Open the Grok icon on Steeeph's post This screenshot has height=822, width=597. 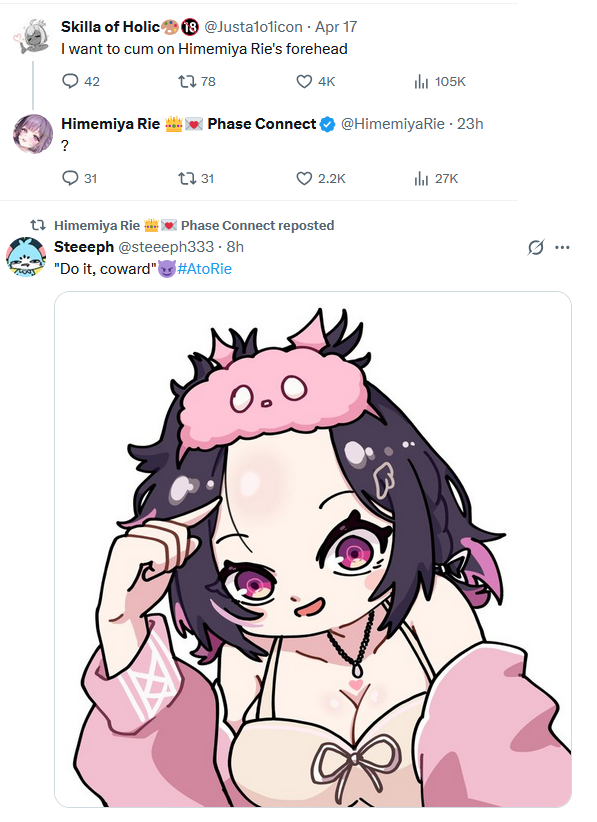coord(536,247)
